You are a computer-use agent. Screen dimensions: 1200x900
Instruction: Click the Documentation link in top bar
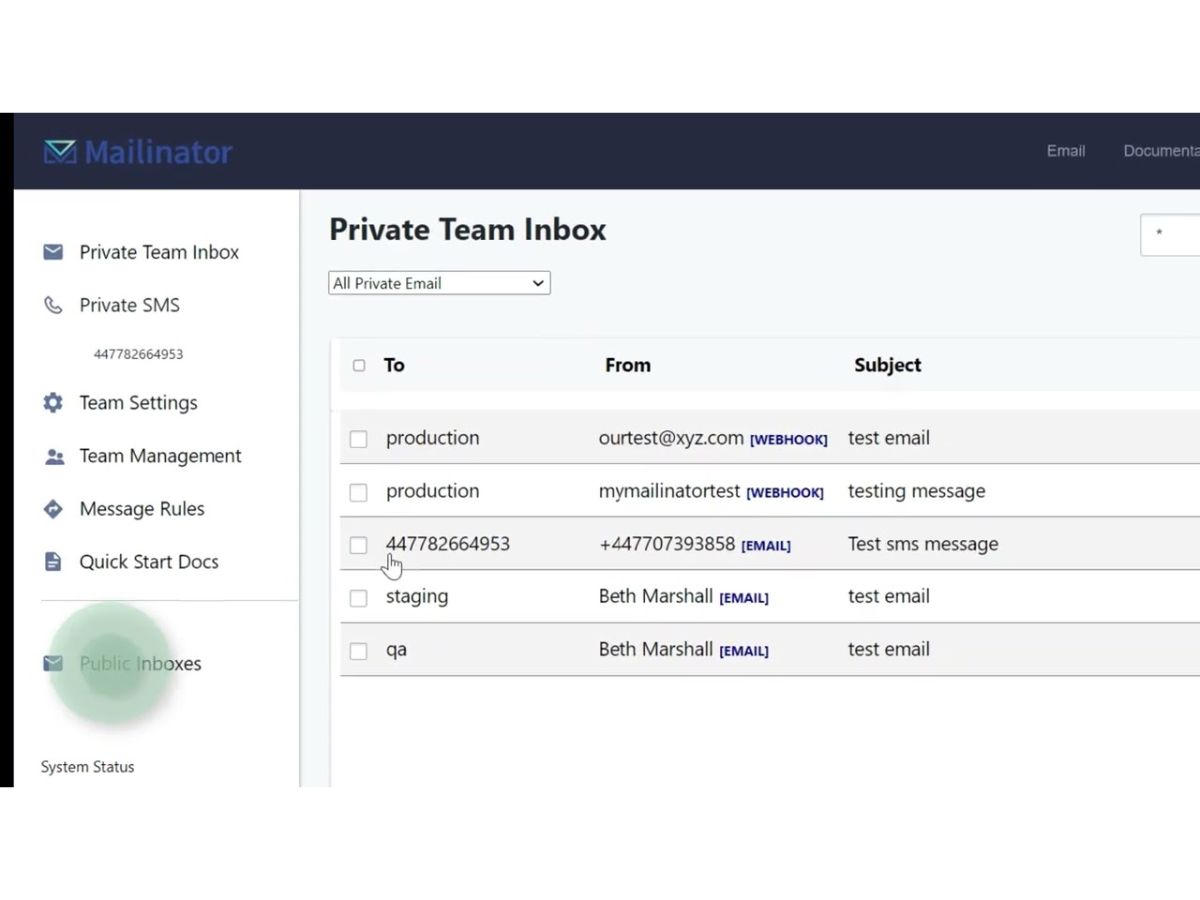coord(1161,151)
